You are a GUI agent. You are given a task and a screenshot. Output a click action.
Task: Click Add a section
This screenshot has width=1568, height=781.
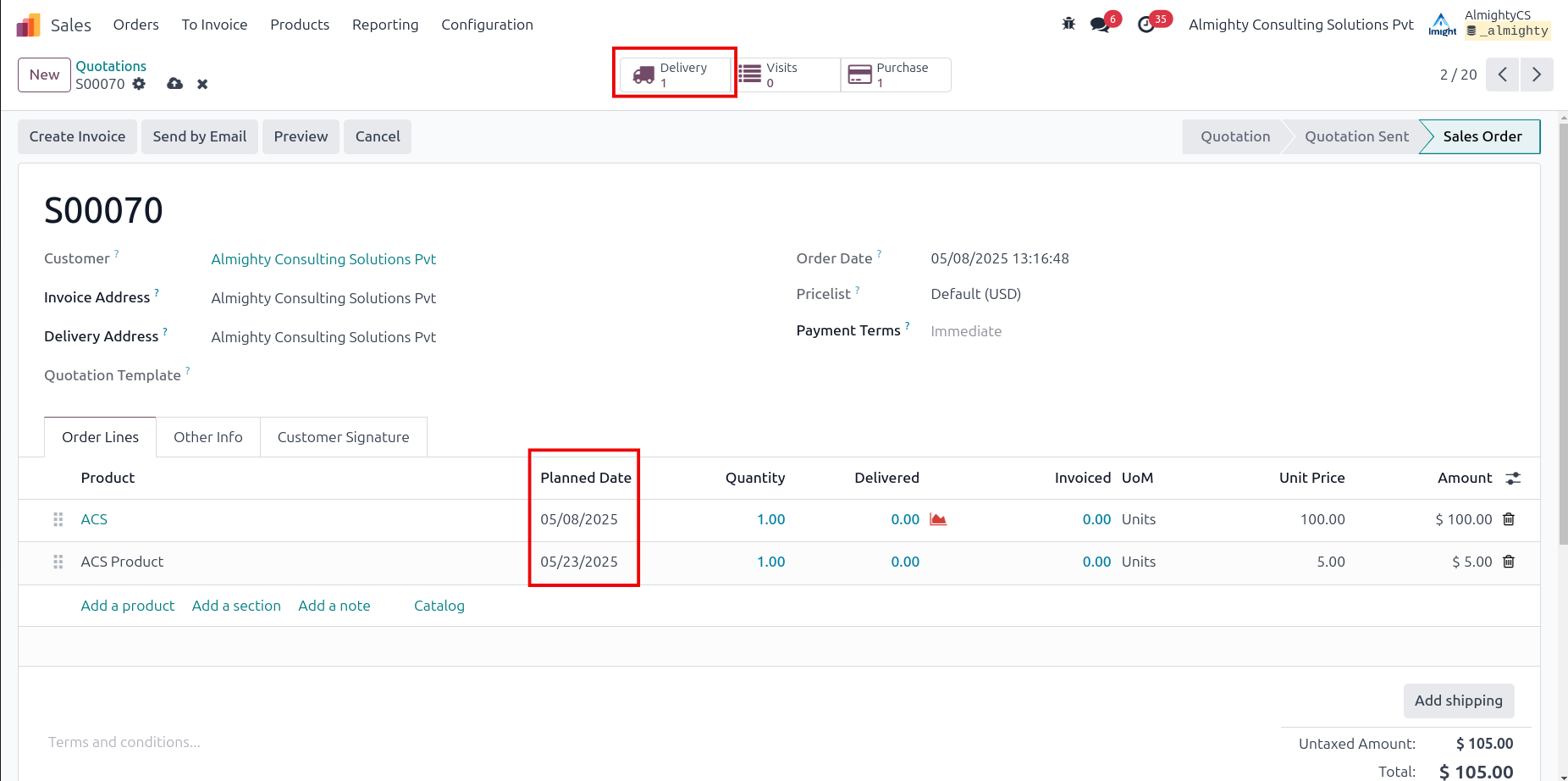pos(236,606)
